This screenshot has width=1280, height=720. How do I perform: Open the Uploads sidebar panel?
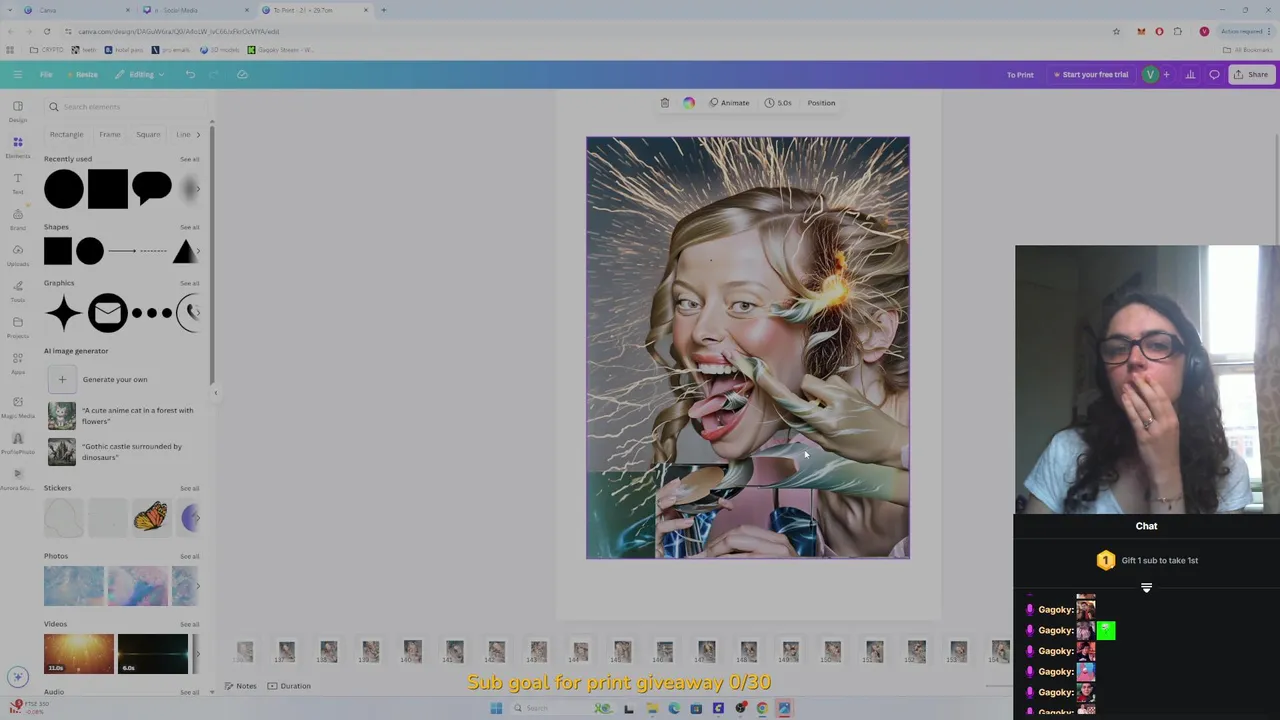[x=18, y=255]
